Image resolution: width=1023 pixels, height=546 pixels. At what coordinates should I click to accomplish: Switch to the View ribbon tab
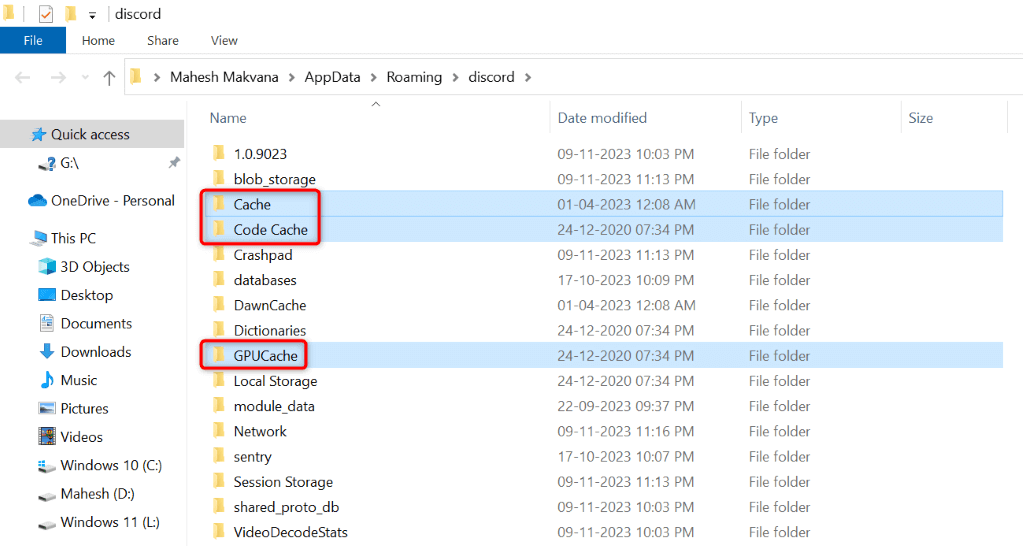pos(224,40)
